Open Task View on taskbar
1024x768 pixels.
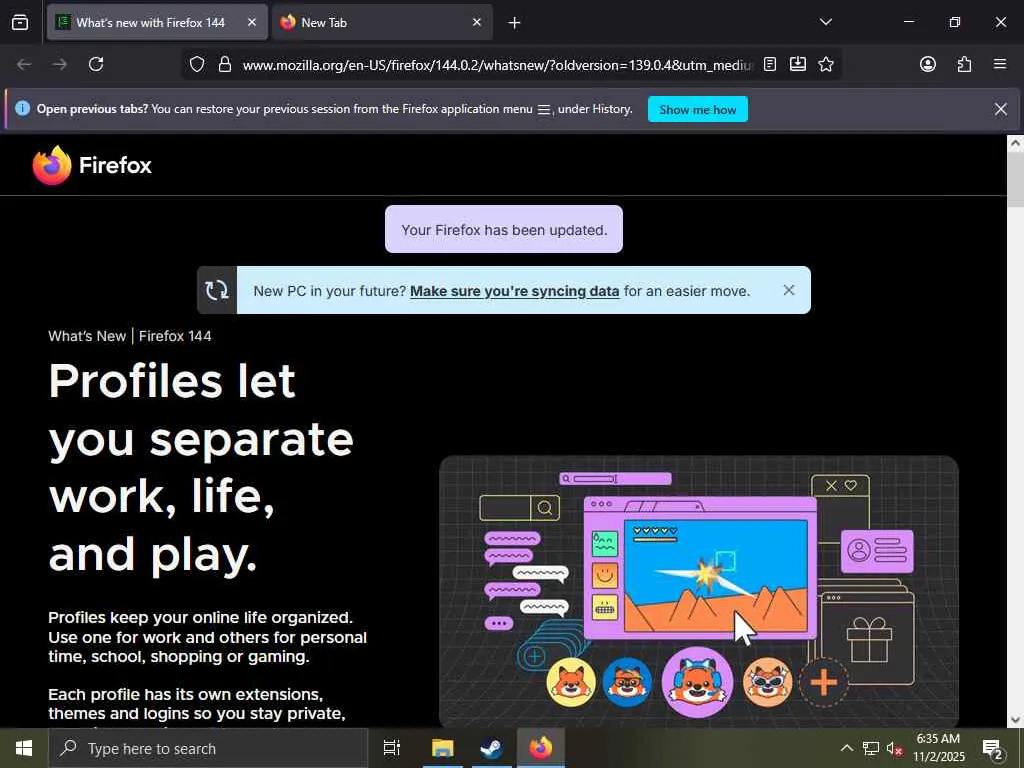391,748
